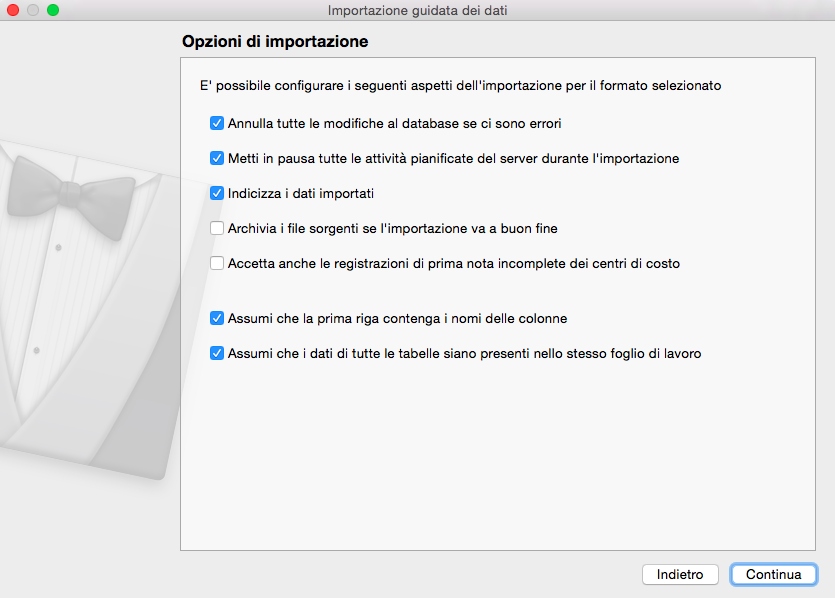Enable 'Archivia i file sorgenti' checkbox
Image resolution: width=835 pixels, height=598 pixels.
click(x=216, y=228)
